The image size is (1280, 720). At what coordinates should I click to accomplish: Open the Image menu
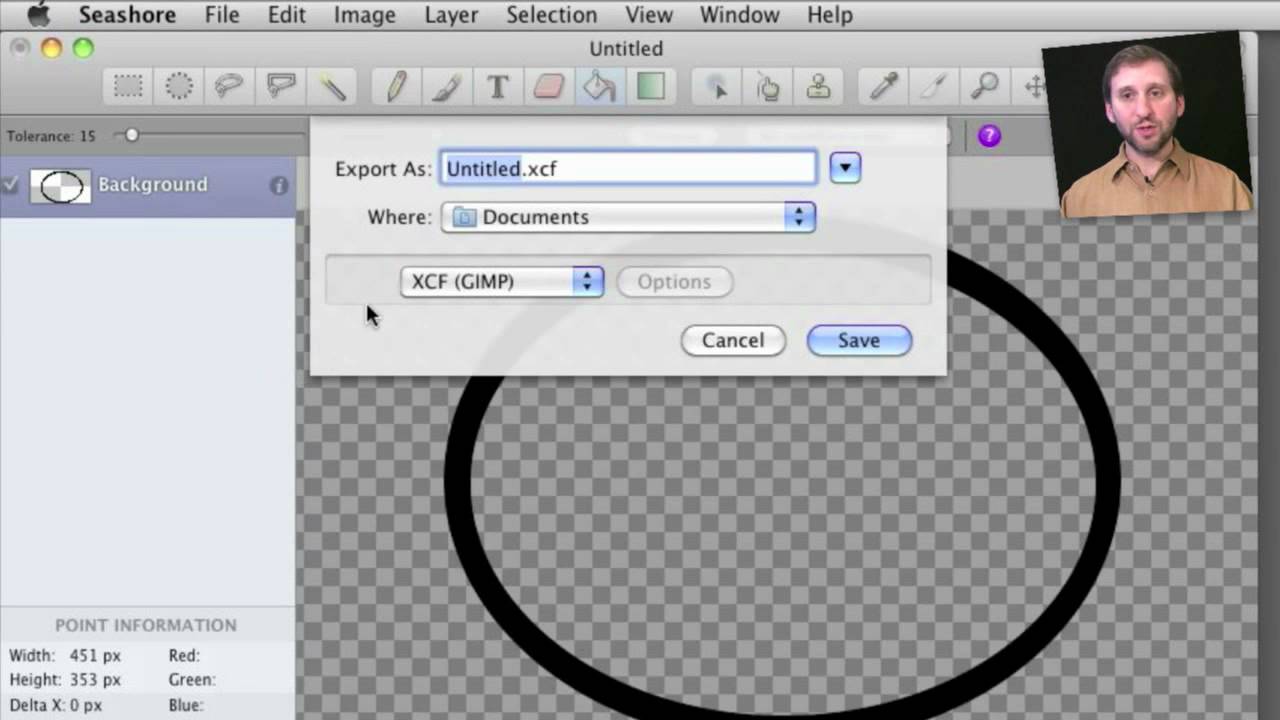click(x=364, y=15)
